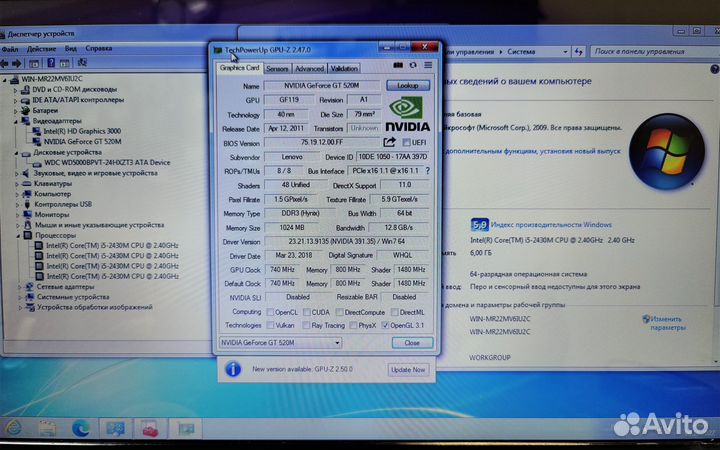Click the Bus Interface question mark

[428, 171]
